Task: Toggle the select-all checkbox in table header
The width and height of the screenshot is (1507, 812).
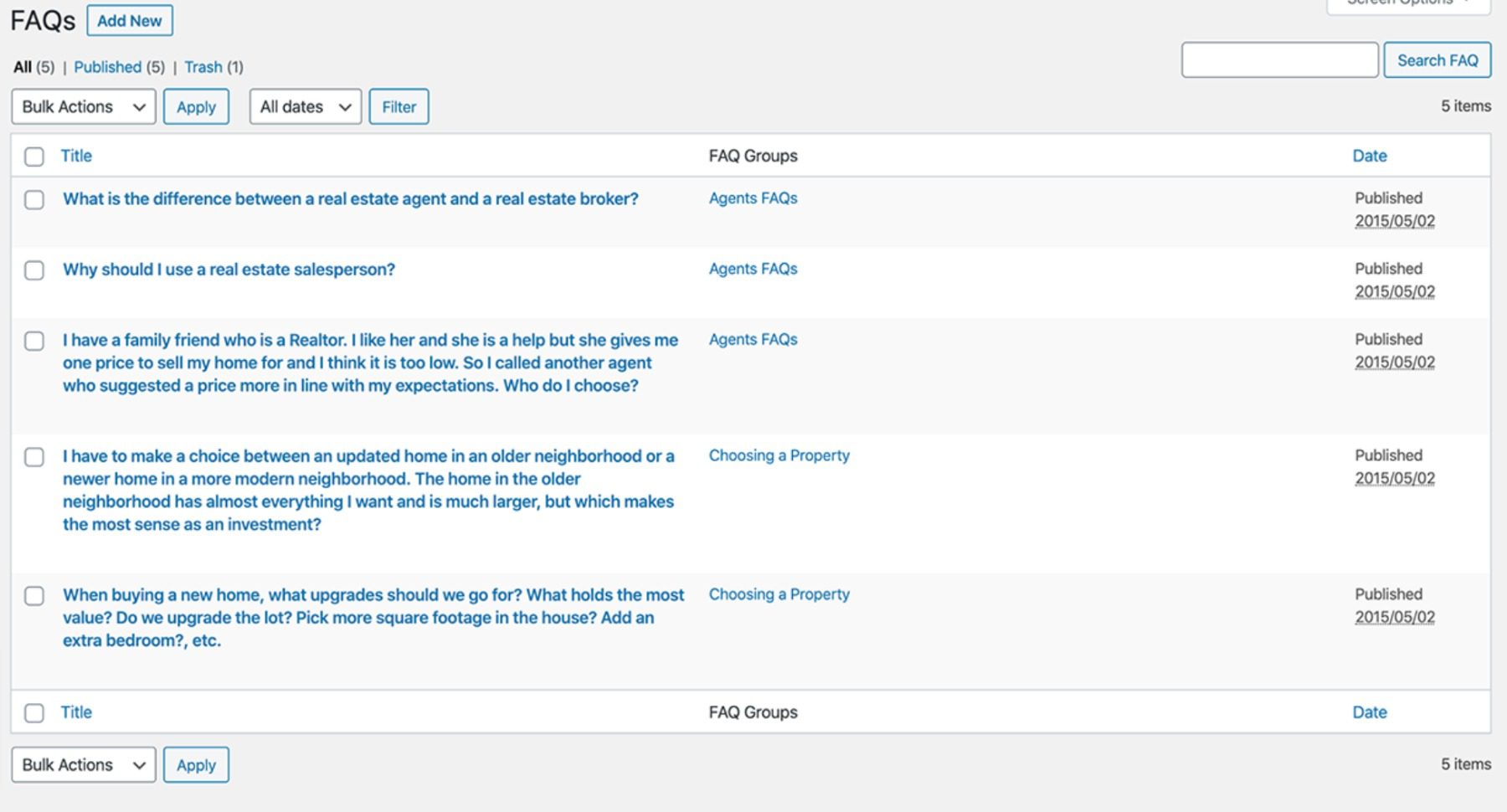Action: [x=34, y=157]
